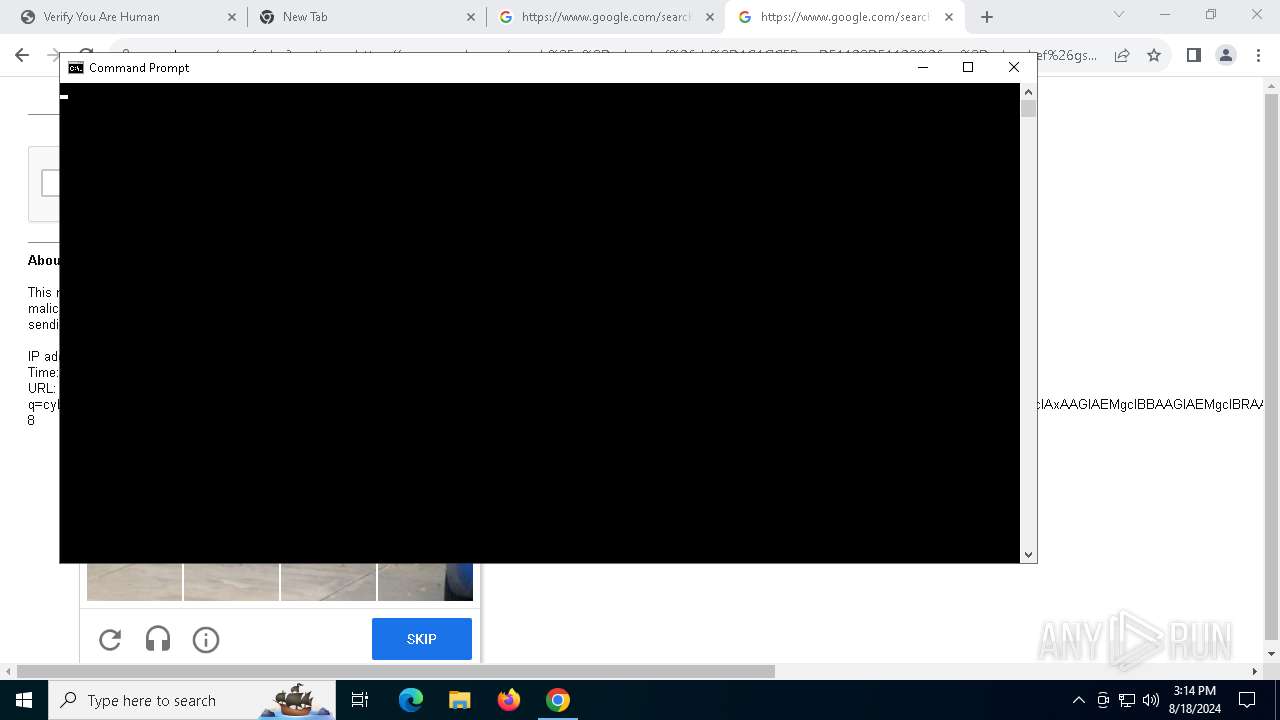Image resolution: width=1280 pixels, height=720 pixels.
Task: Close the active Google search tab
Action: tap(949, 17)
